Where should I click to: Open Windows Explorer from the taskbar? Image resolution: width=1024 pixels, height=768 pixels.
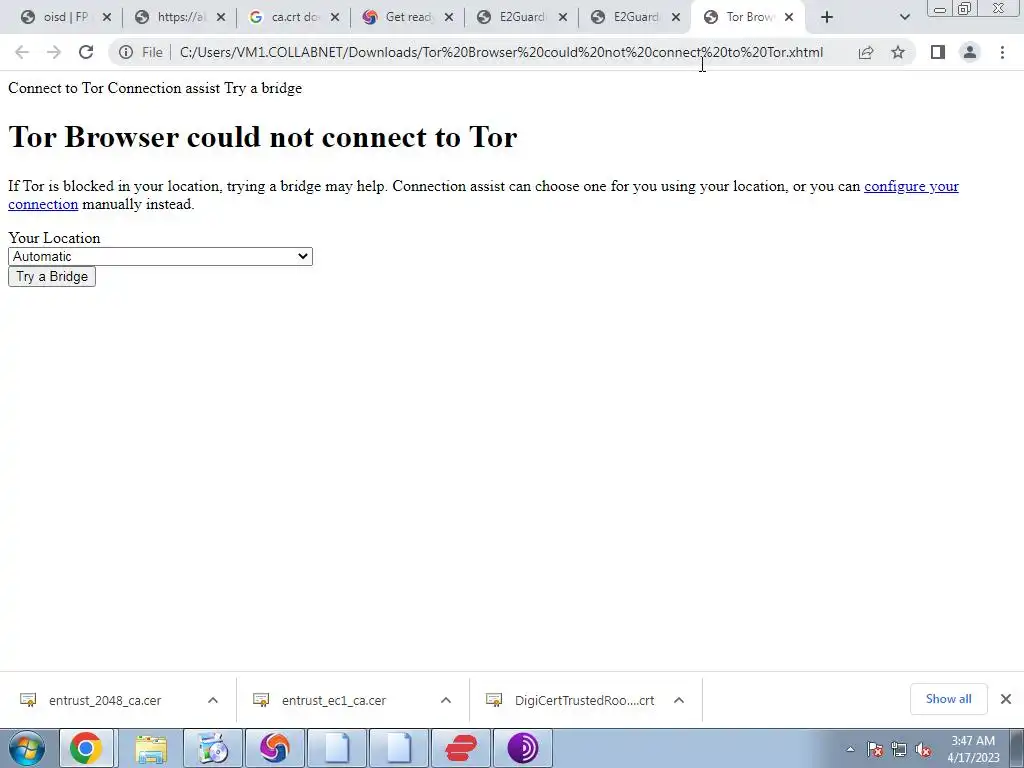(x=151, y=748)
